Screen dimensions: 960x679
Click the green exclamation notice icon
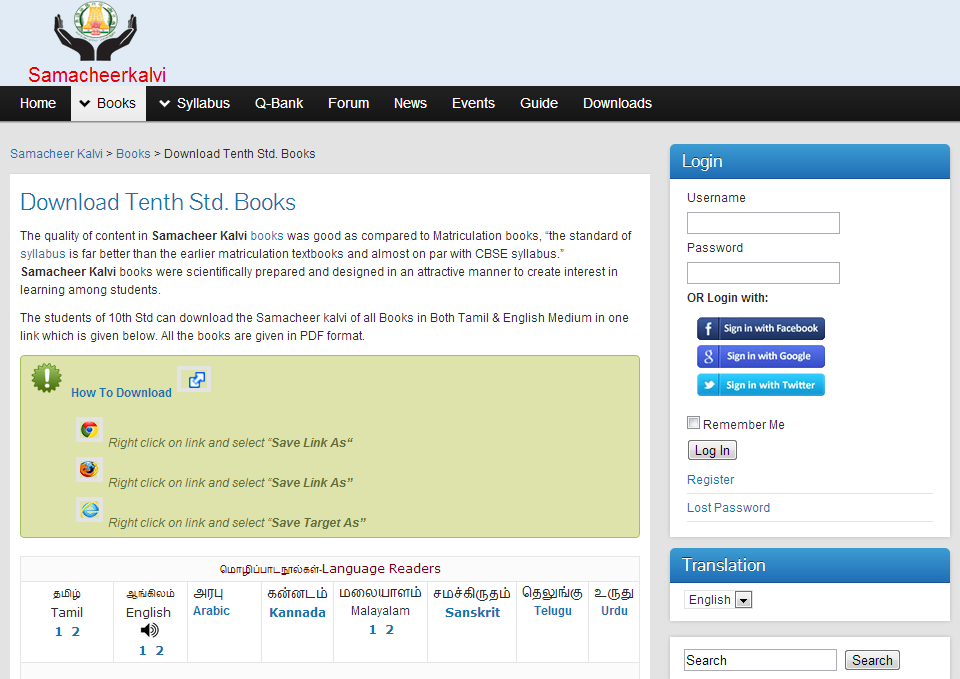(x=47, y=378)
